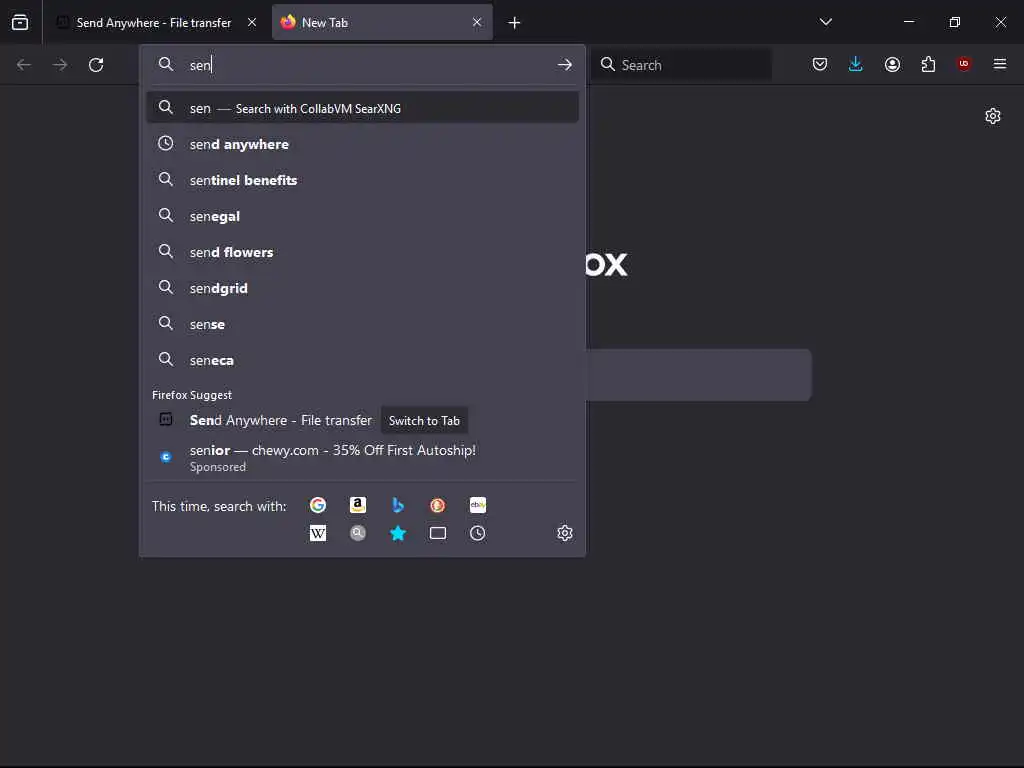Restore down the Firefox window
The width and height of the screenshot is (1024, 768).
click(x=955, y=22)
